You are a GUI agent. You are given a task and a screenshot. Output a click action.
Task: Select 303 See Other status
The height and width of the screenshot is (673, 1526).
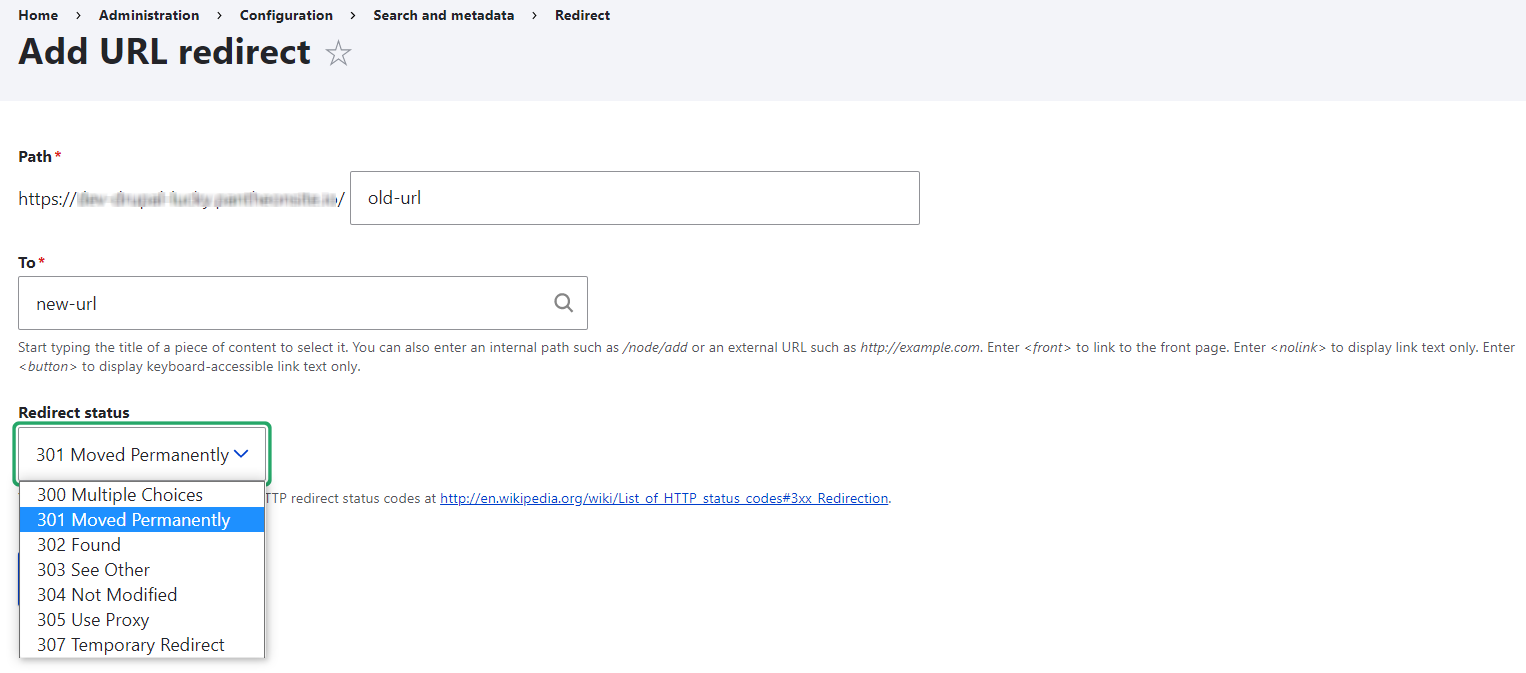click(94, 570)
